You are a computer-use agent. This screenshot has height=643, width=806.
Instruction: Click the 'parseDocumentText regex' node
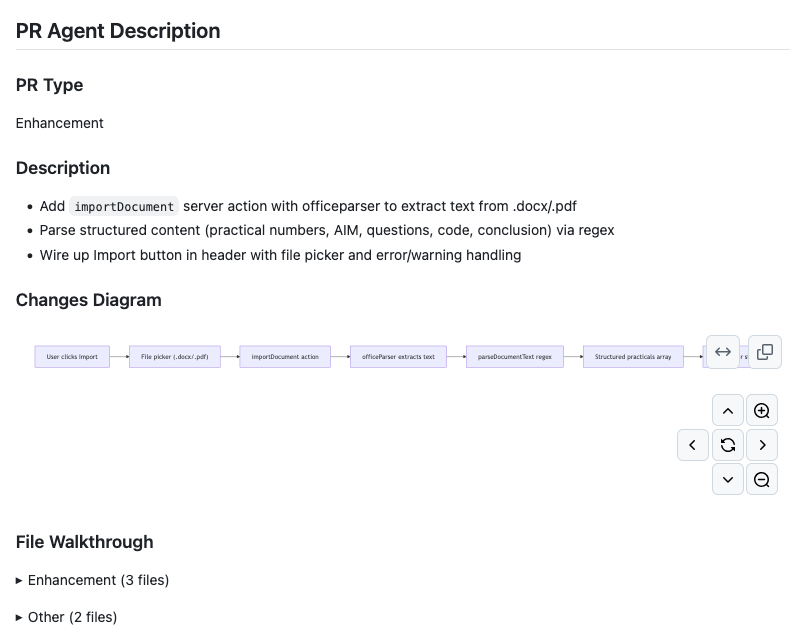point(515,357)
